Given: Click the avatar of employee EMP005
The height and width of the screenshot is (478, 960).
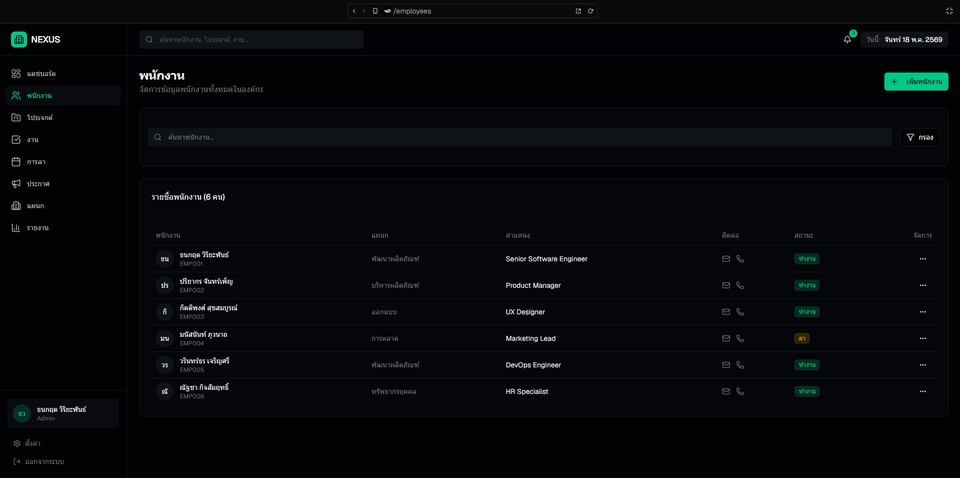Looking at the screenshot, I should (165, 365).
